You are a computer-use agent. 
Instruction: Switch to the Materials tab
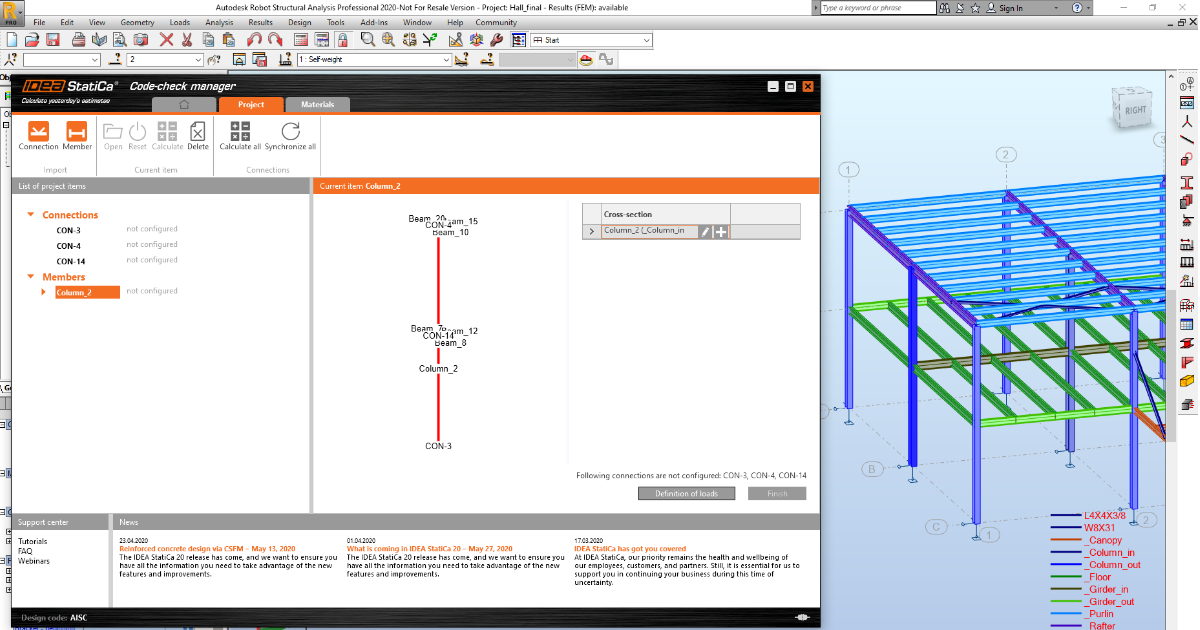coord(318,104)
